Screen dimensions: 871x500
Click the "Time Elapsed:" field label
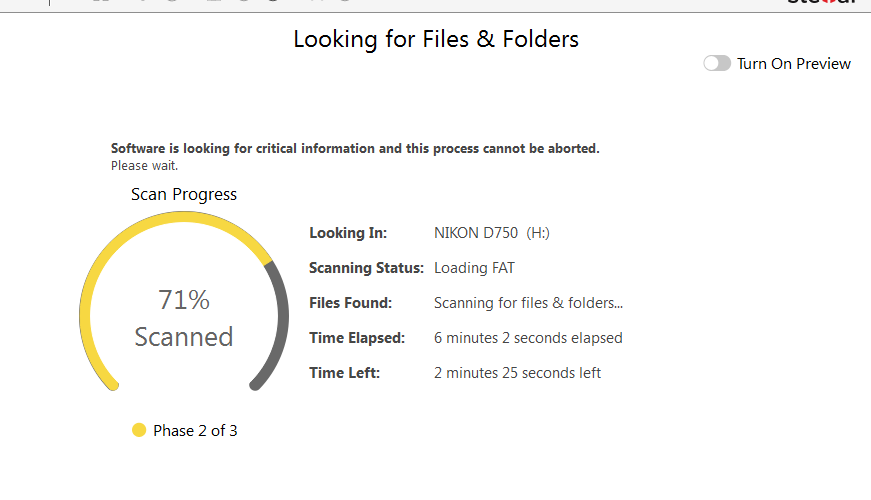tap(357, 338)
